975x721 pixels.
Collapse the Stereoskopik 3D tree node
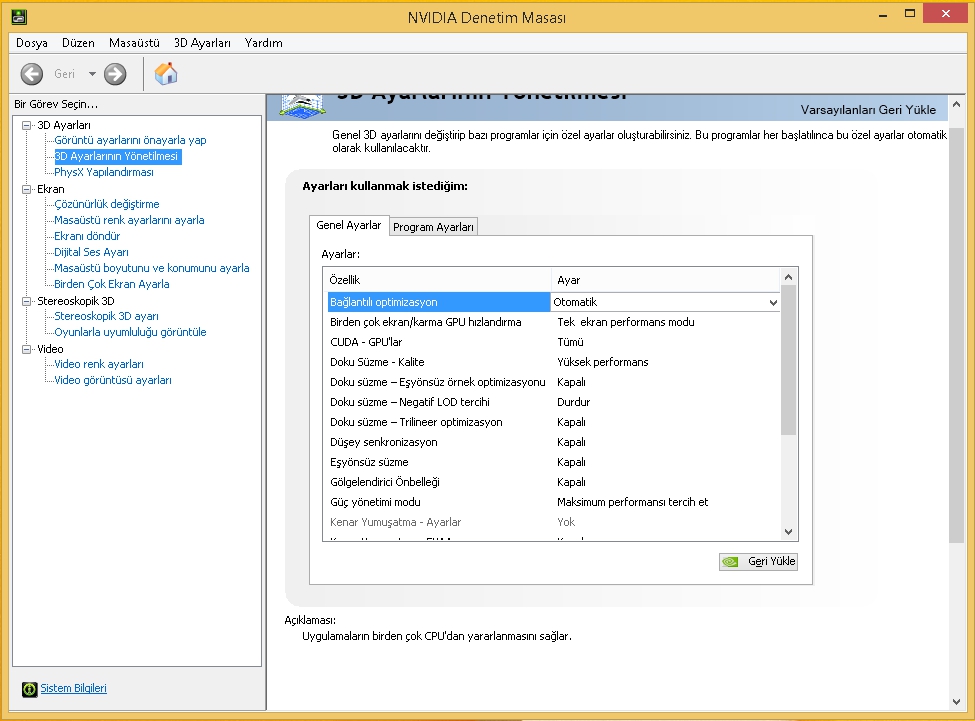coord(27,301)
